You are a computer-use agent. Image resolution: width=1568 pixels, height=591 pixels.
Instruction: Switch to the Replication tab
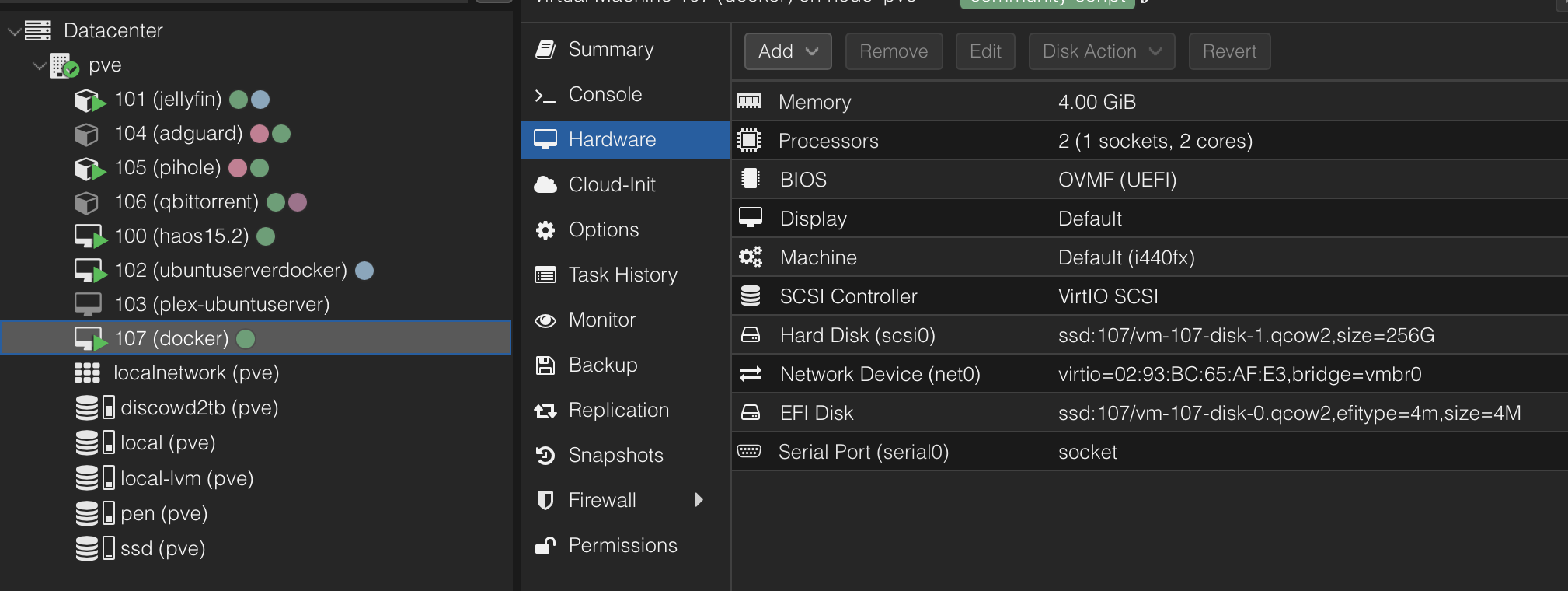pos(618,411)
